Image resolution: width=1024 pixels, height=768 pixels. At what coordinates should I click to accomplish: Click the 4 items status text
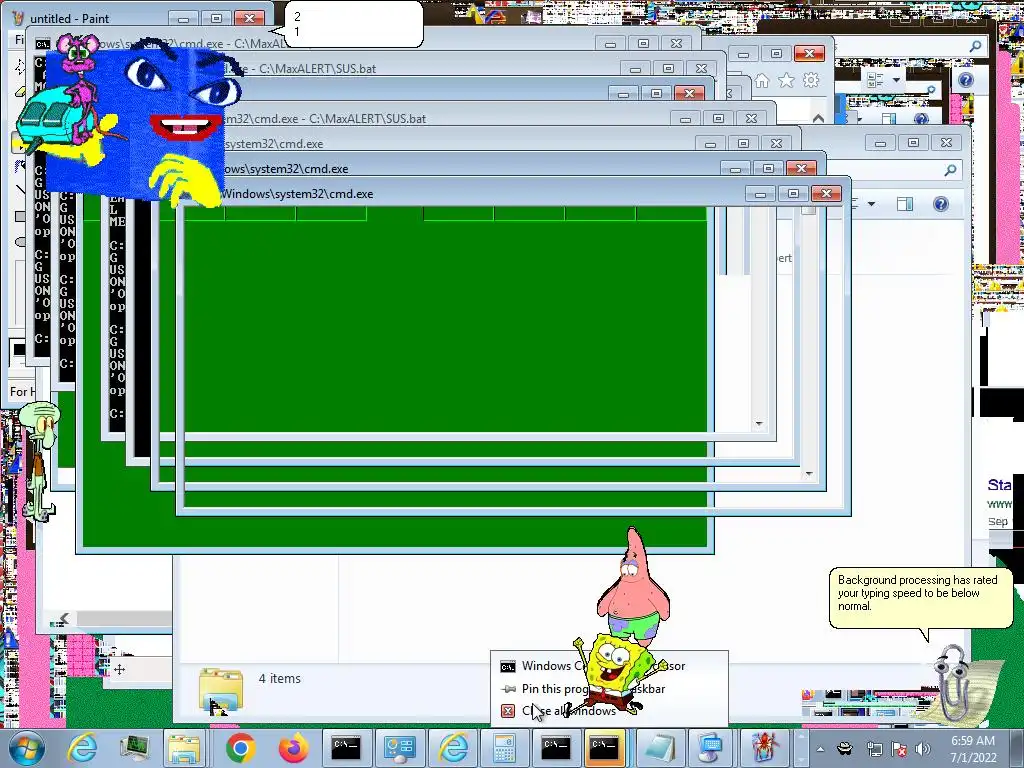[280, 679]
